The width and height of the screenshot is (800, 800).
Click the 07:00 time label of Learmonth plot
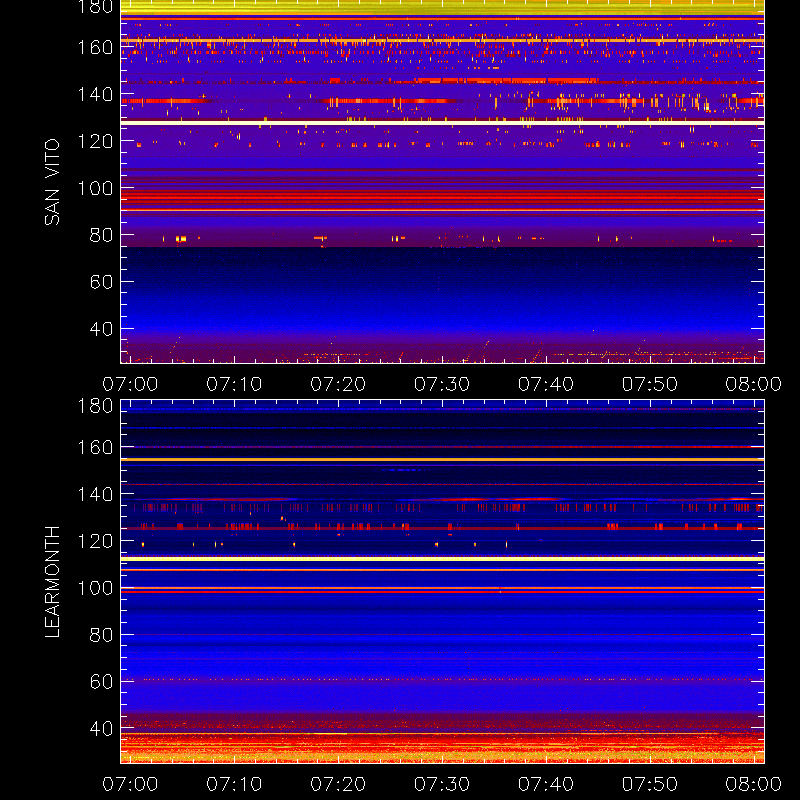click(130, 784)
